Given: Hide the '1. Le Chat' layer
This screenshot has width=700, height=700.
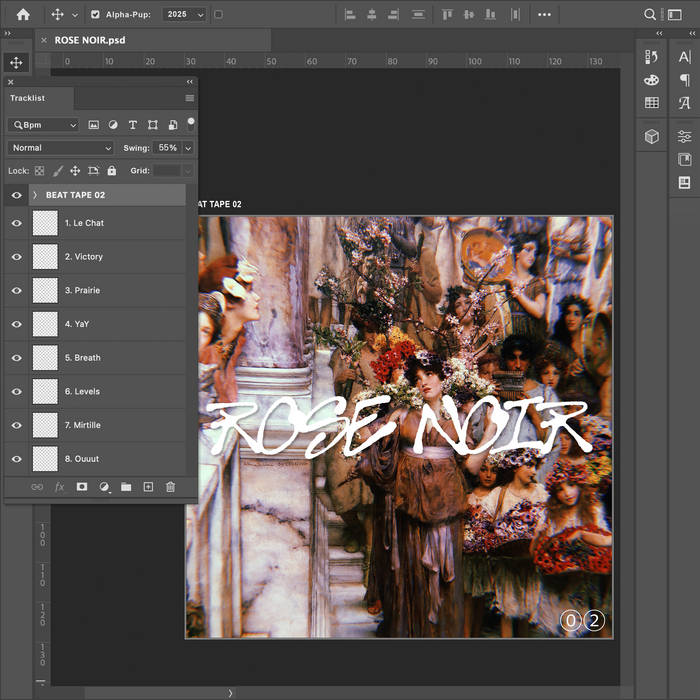Looking at the screenshot, I should point(16,223).
